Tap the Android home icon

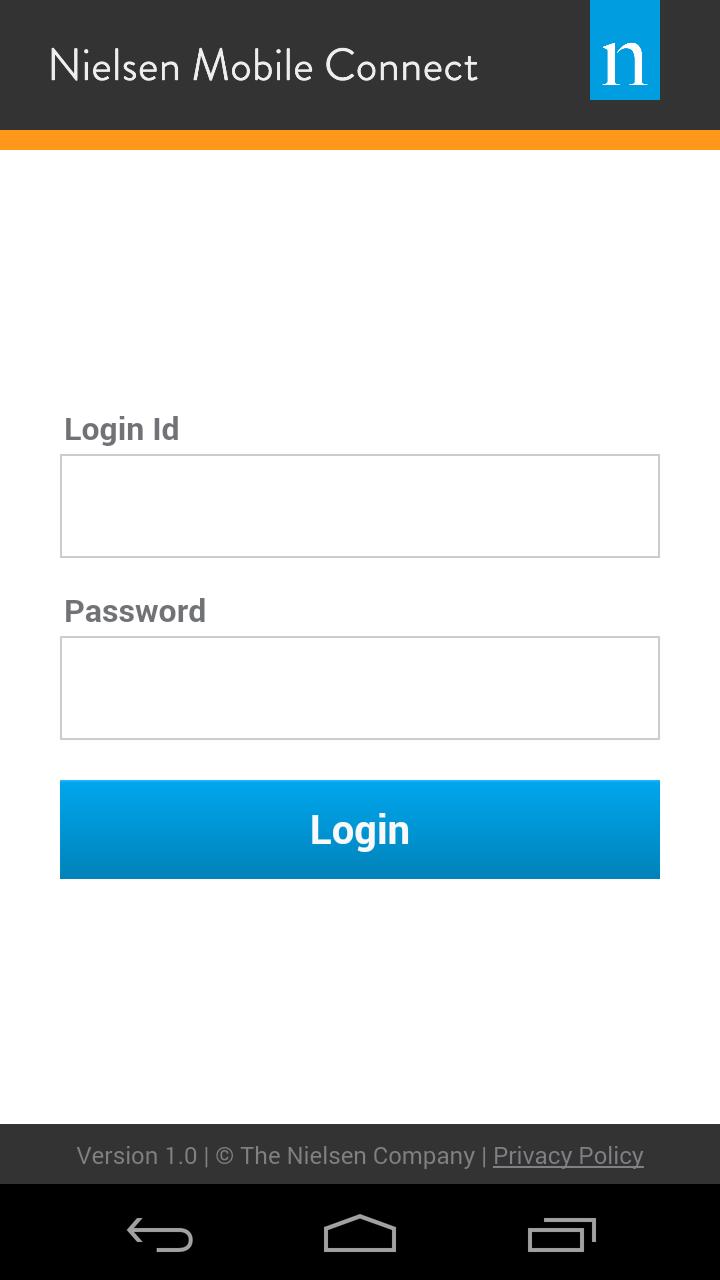tap(360, 1234)
